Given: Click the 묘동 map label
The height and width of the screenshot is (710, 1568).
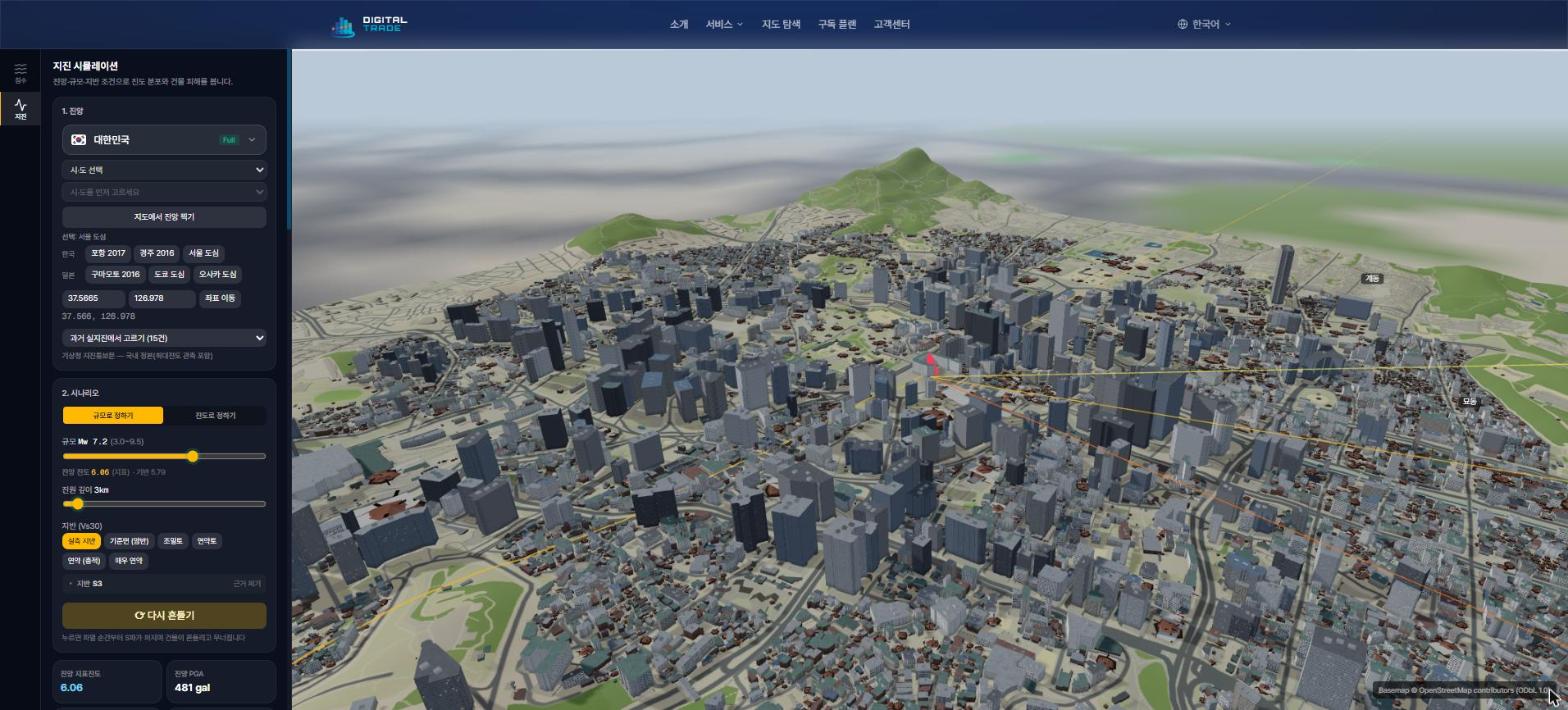Looking at the screenshot, I should tap(1469, 401).
